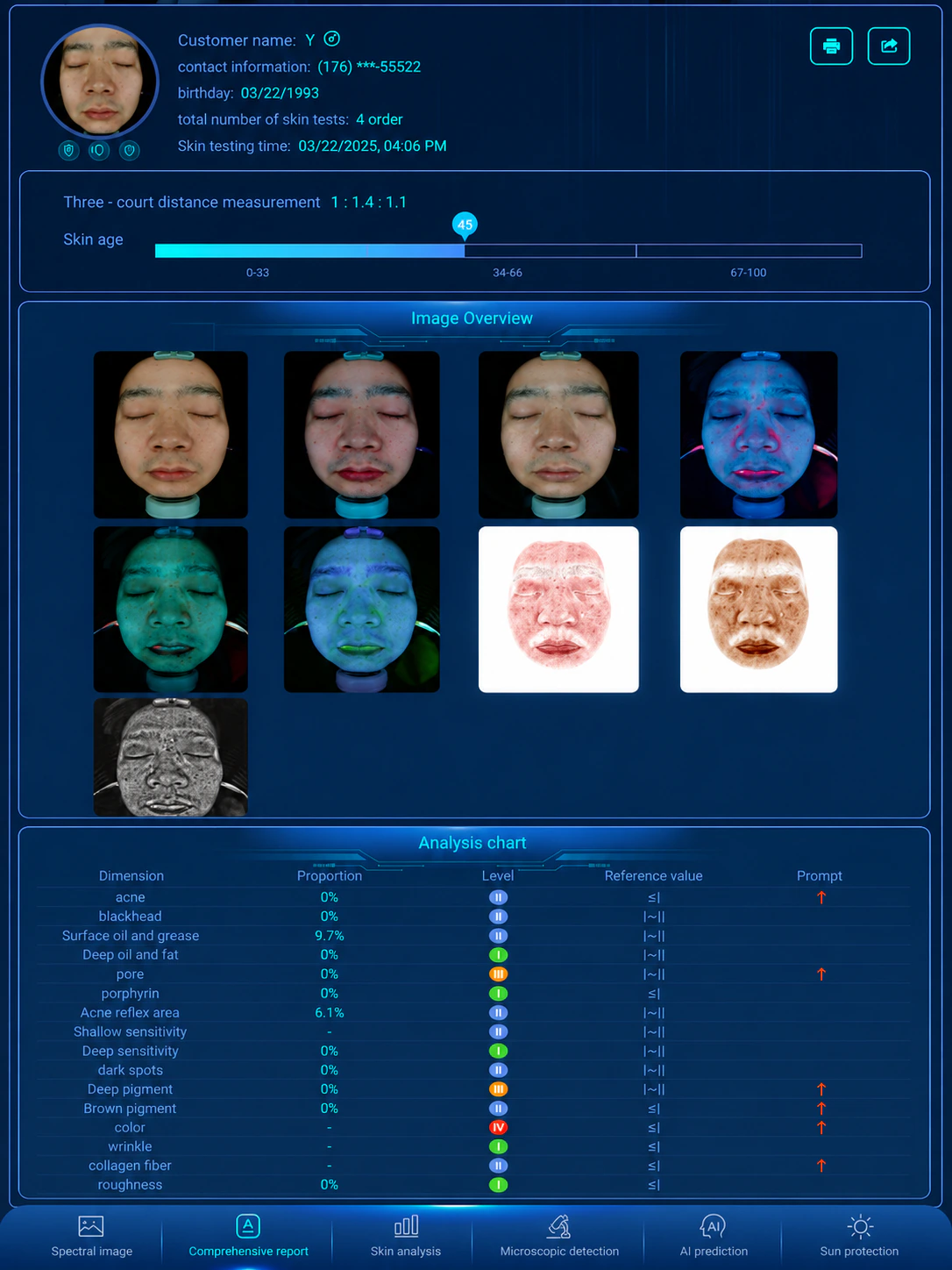Click the 'Dimension' column header
This screenshot has width=952, height=1270.
pyautogui.click(x=131, y=875)
